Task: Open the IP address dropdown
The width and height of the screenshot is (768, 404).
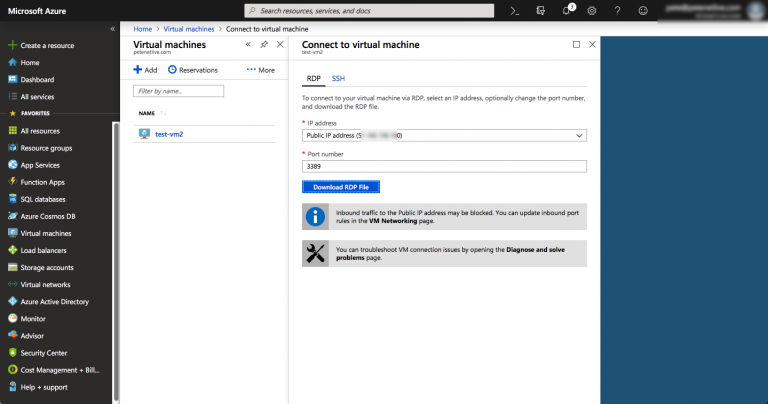Action: [444, 136]
